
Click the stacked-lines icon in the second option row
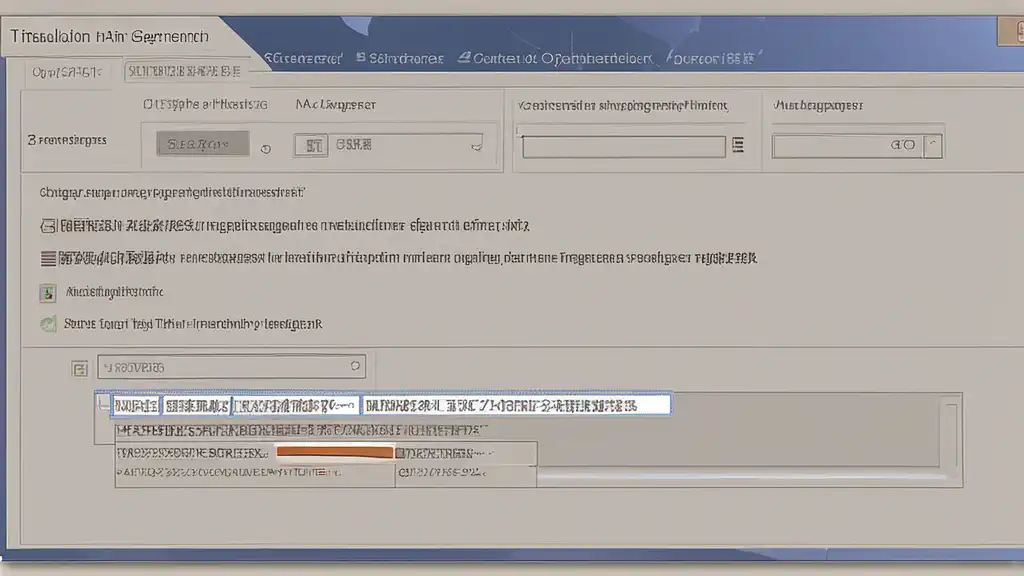tap(48, 259)
